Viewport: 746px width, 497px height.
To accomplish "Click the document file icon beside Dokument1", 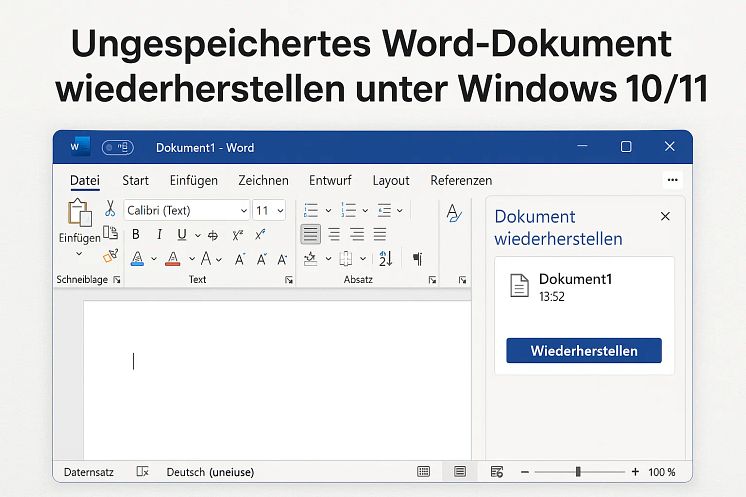I will (x=519, y=285).
